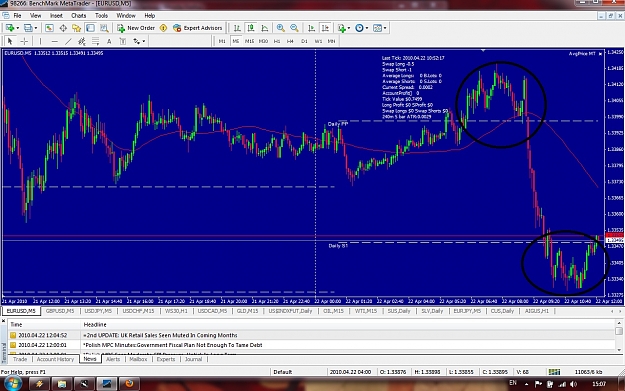Screen dimensions: 625x391
Task: Open the Periods clock icon
Action: 360,28
